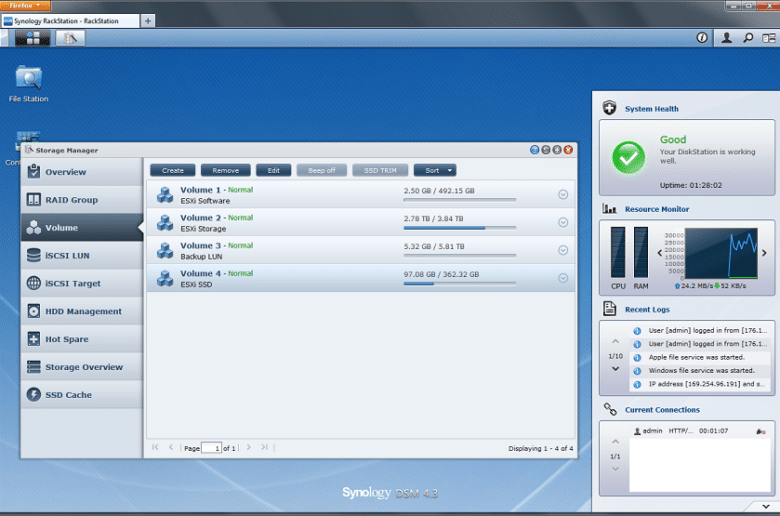
Task: Go to last page of volume list
Action: [x=264, y=447]
